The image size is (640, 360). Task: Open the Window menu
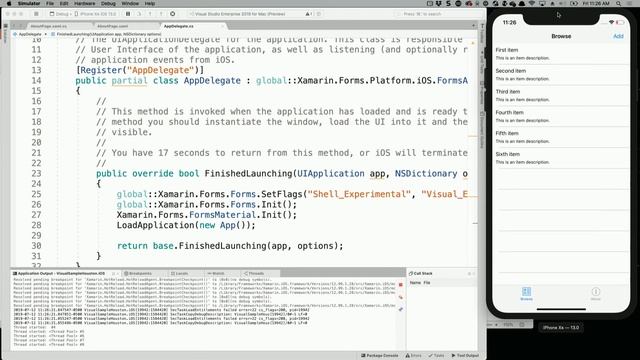(130, 3)
